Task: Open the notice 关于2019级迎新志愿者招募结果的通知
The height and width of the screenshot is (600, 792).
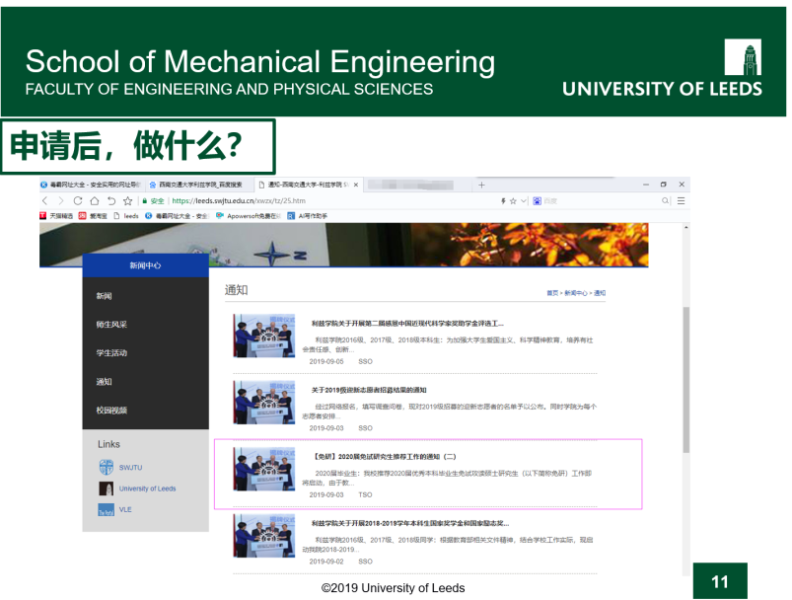Action: pos(369,390)
